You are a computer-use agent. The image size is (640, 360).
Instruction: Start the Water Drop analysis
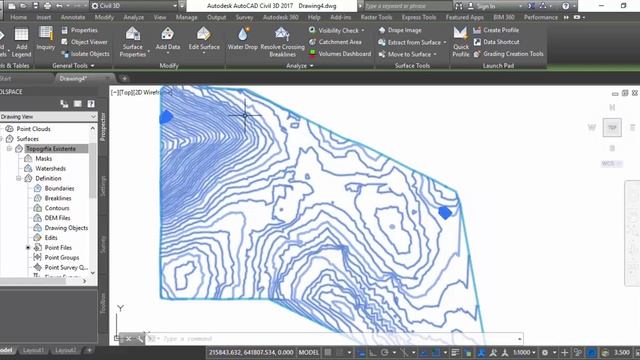[242, 39]
